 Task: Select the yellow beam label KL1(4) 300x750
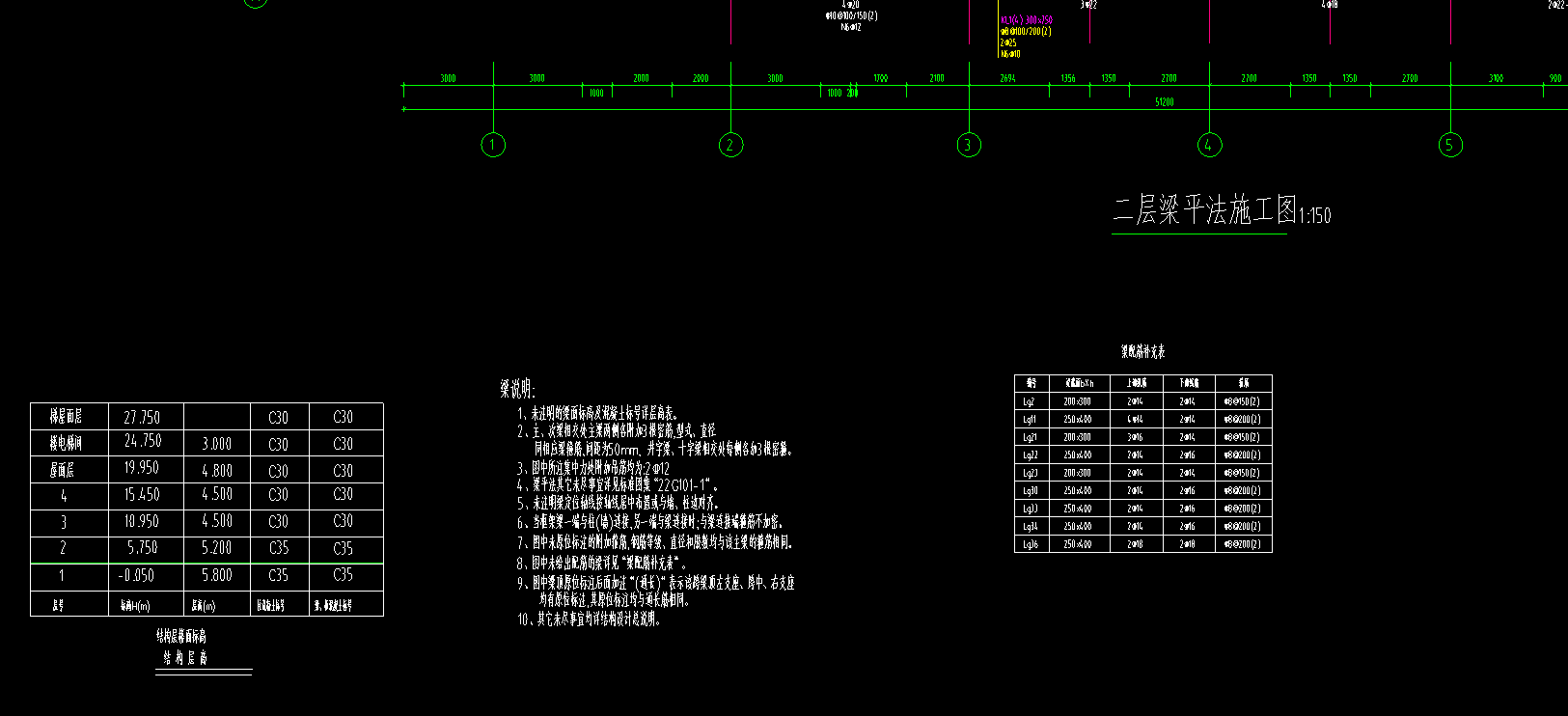point(1027,20)
